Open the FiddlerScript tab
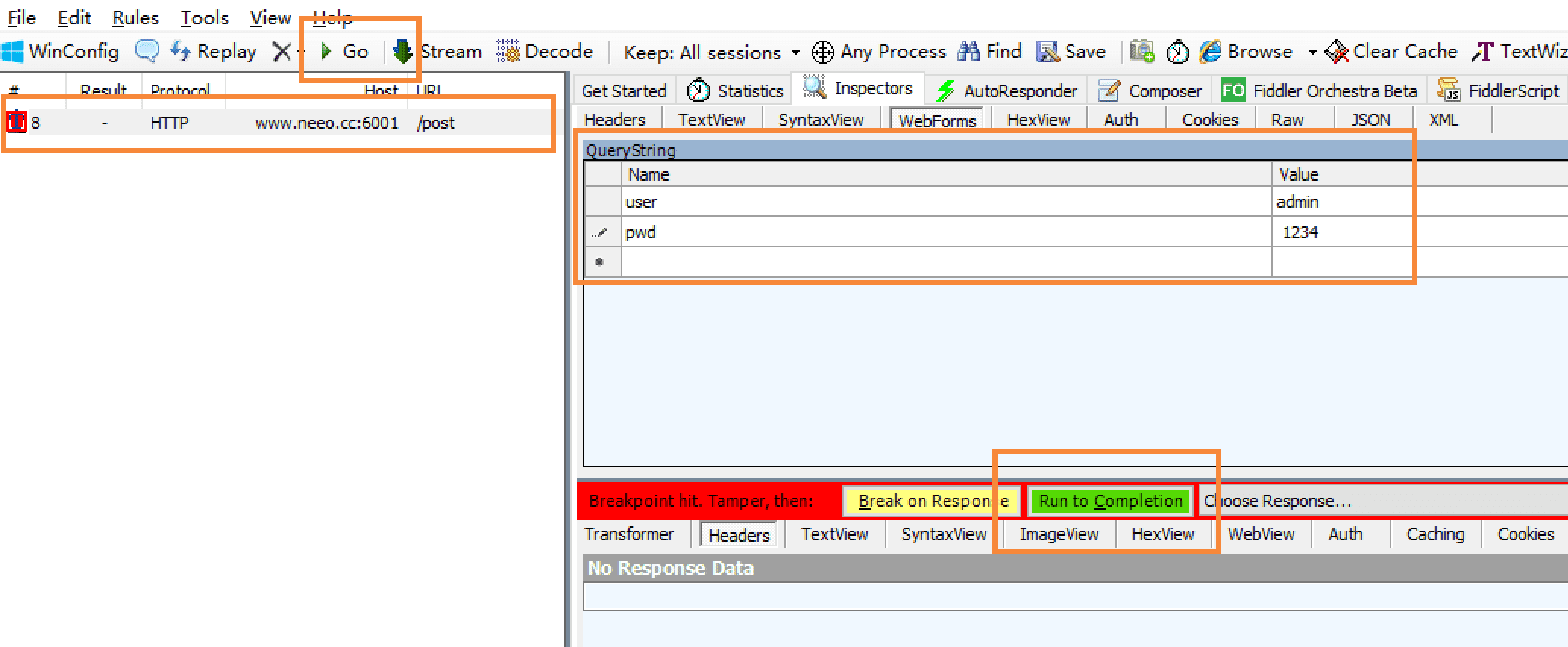 point(1498,91)
